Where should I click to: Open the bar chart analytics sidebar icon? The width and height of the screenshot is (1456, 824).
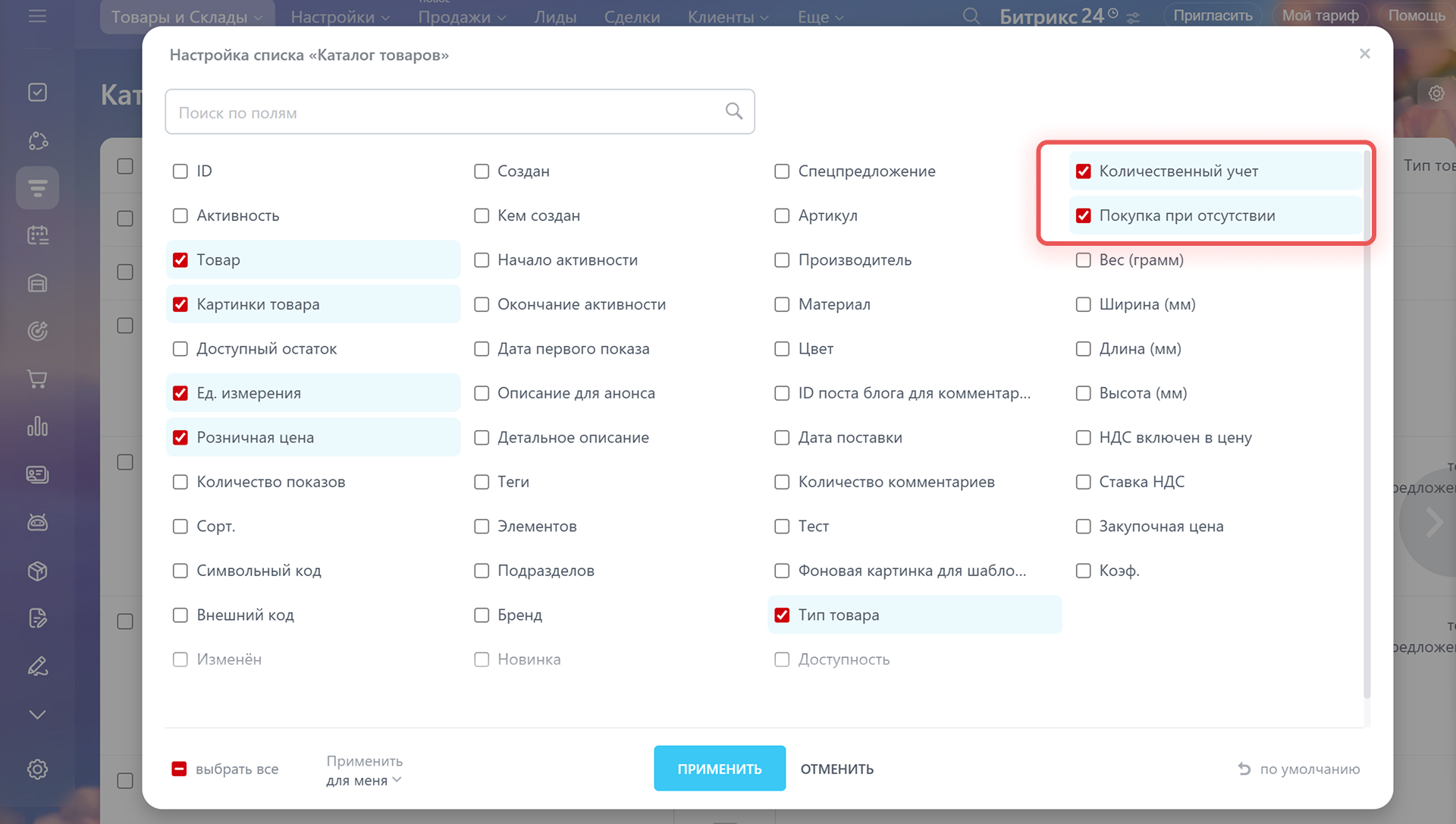(x=37, y=426)
